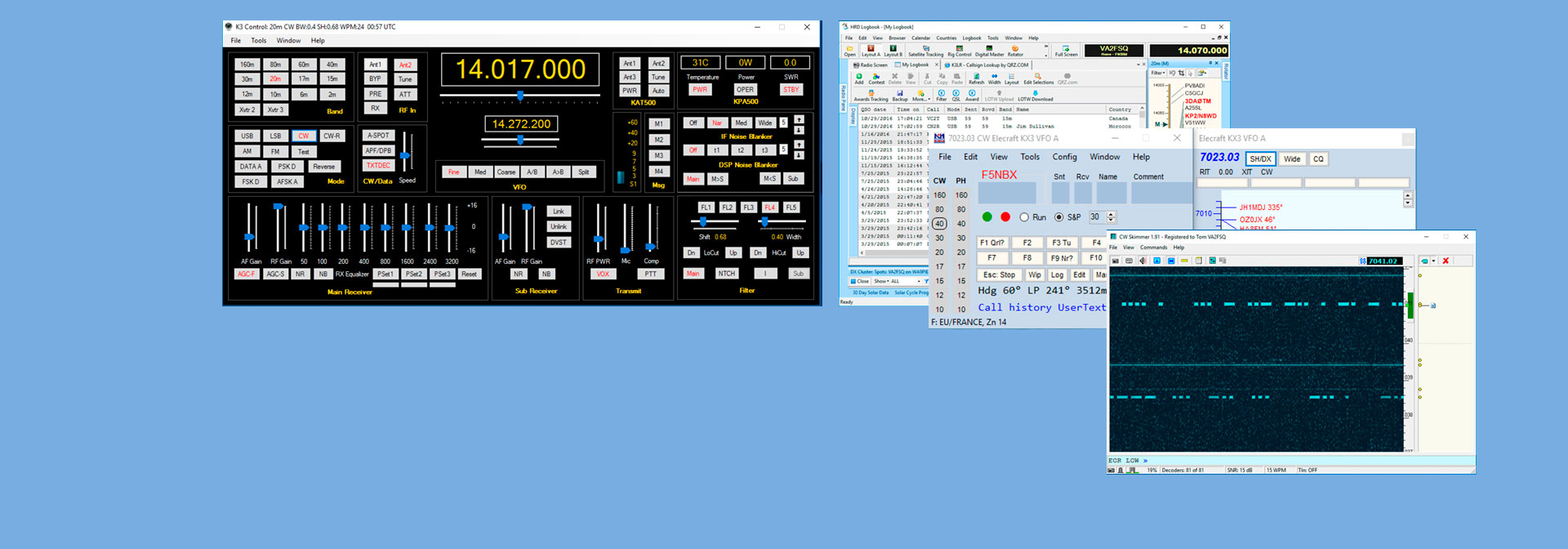Open Commands menu in CW Skimmer
The height and width of the screenshot is (549, 1568).
(x=1154, y=248)
